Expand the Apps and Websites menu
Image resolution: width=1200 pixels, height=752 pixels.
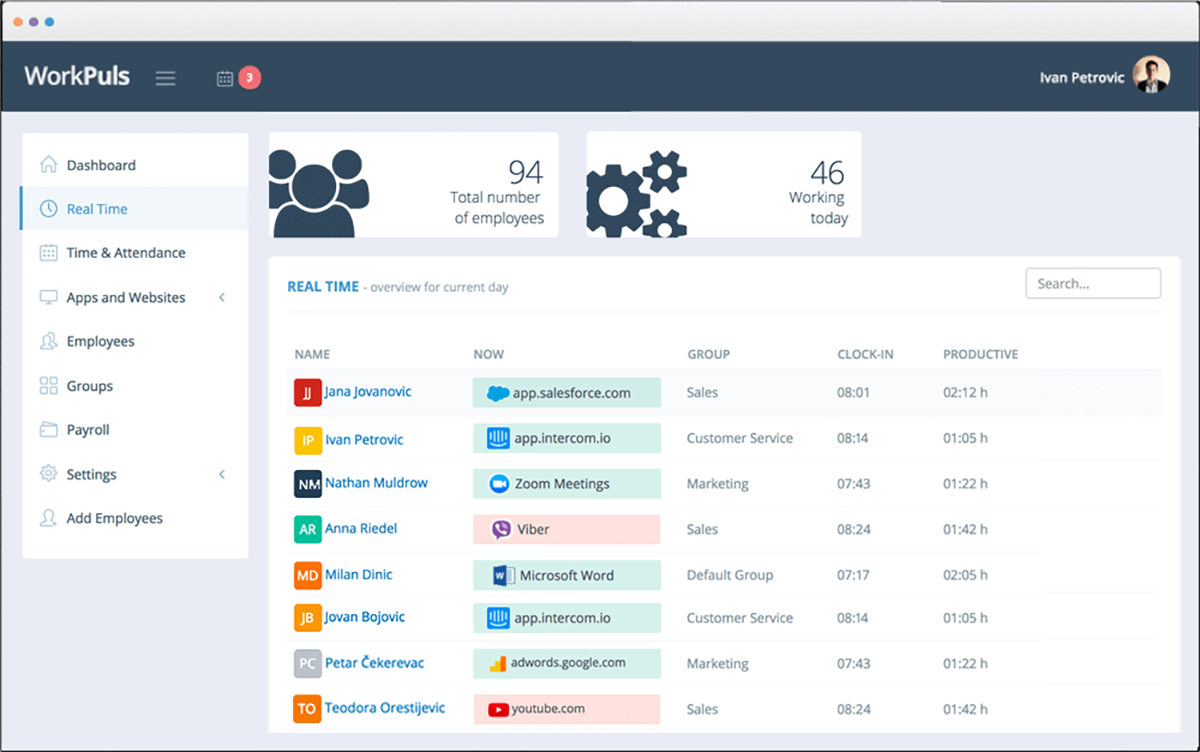(125, 297)
